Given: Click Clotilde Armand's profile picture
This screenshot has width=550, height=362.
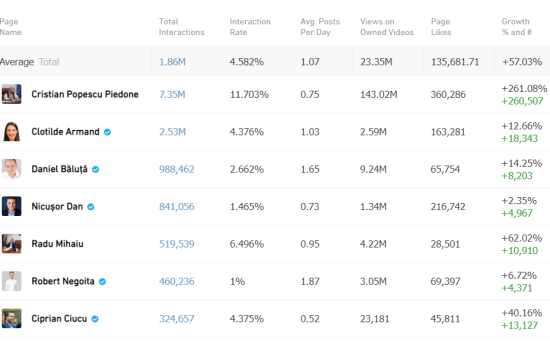Looking at the screenshot, I should (x=12, y=132).
